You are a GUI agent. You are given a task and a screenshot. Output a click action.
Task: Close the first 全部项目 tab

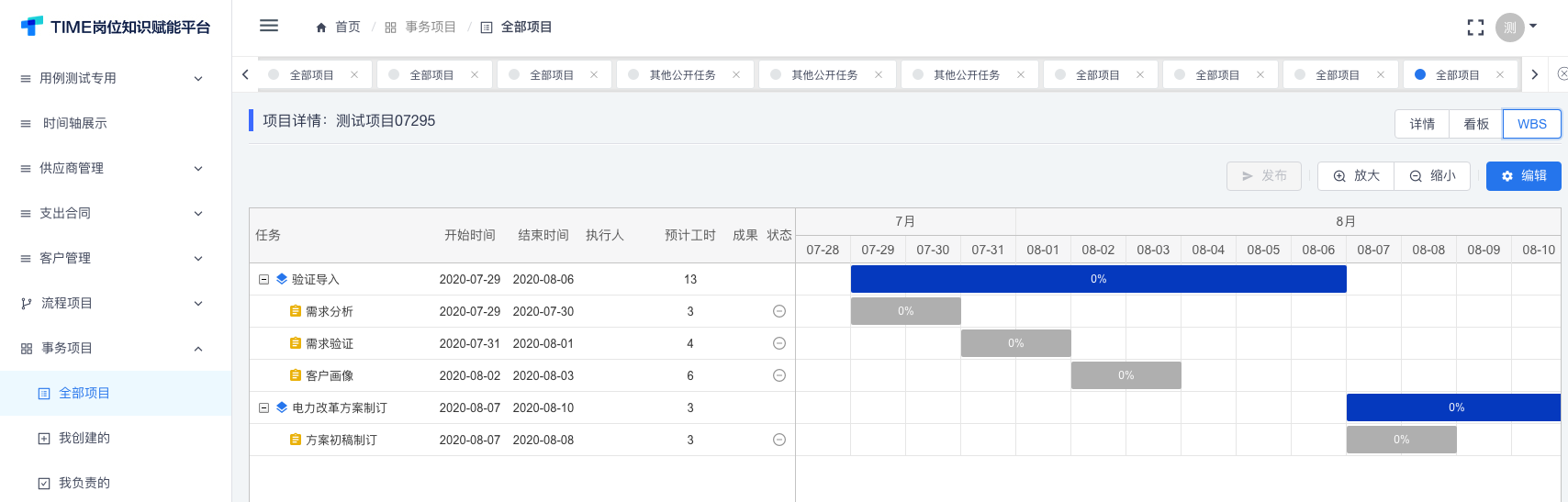tap(354, 74)
